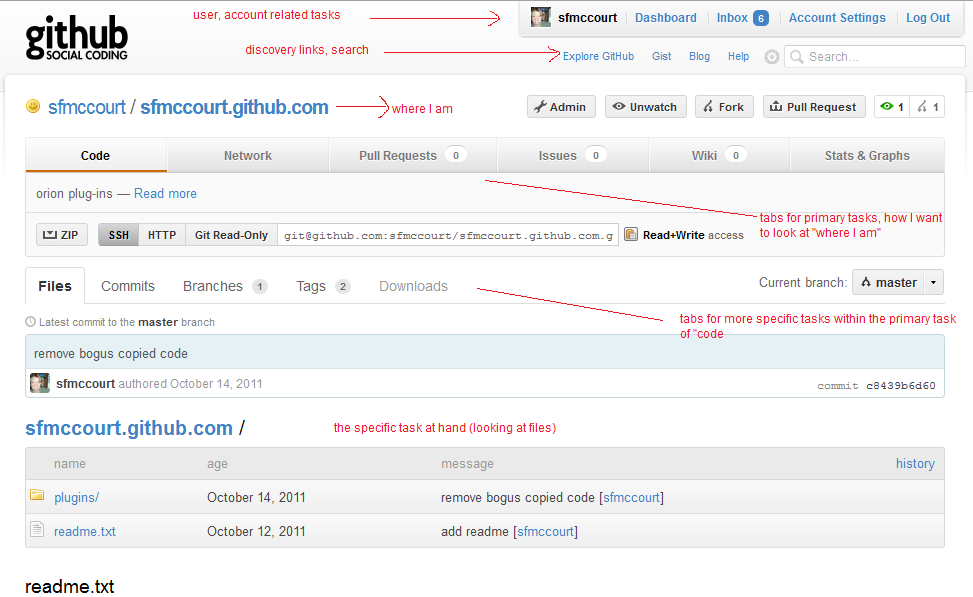973x597 pixels.
Task: Select the Tags subtab
Action: point(323,286)
